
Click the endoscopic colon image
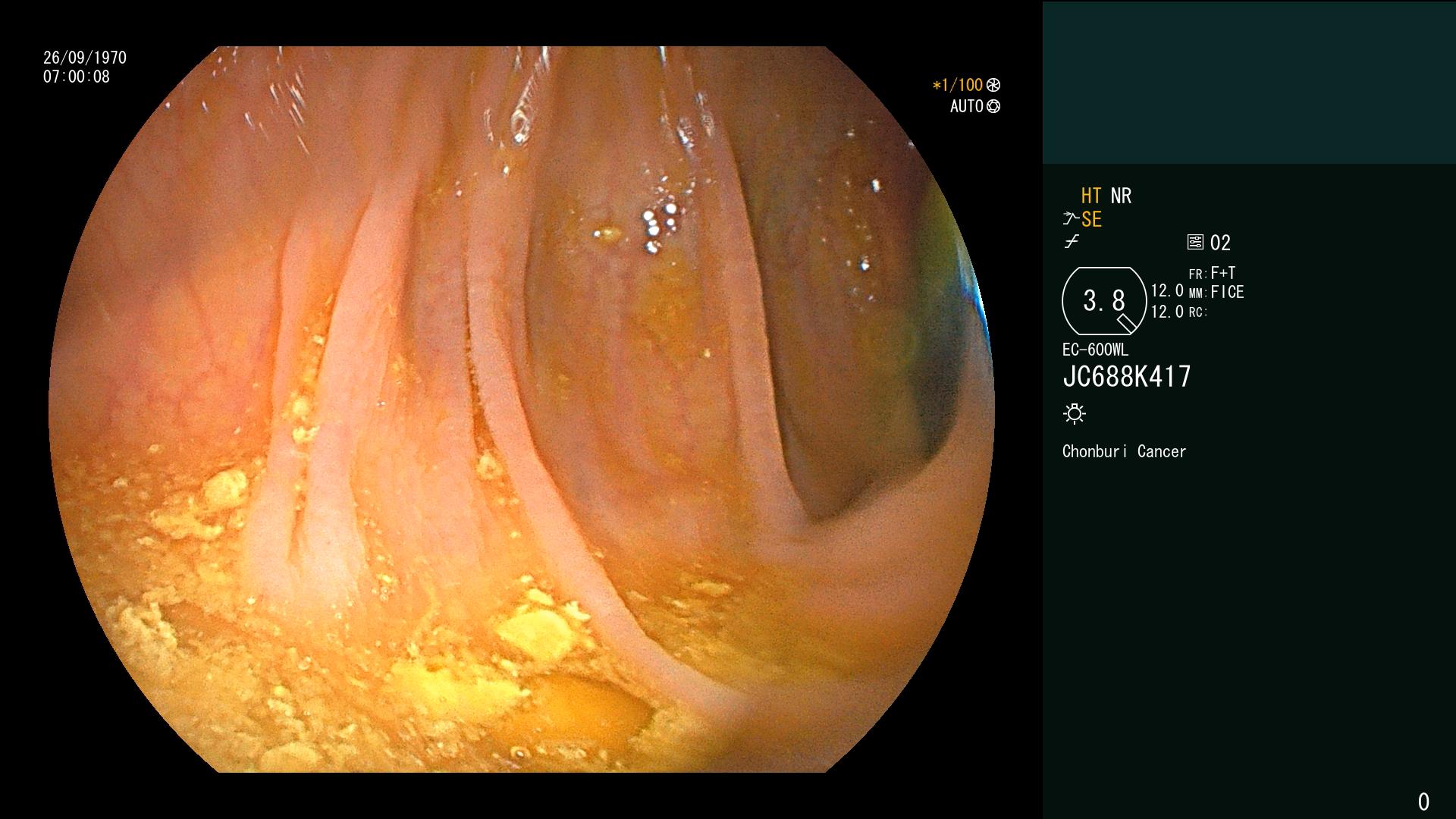(522, 409)
